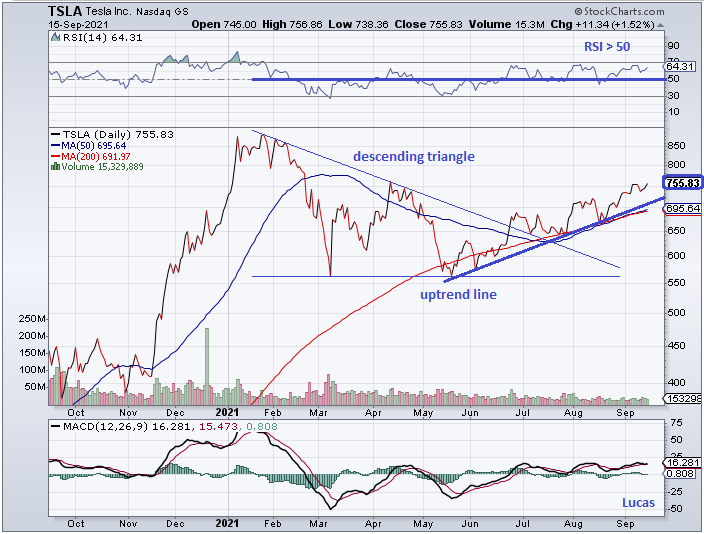Viewport: 704px width, 534px height.
Task: Click the 16.281 MACD tag on the right axis
Action: [682, 463]
